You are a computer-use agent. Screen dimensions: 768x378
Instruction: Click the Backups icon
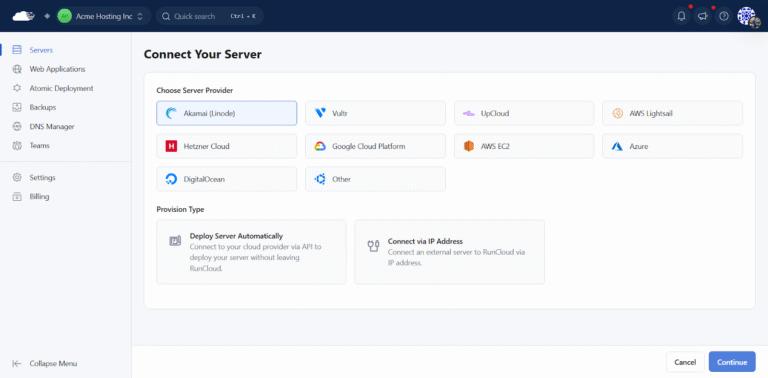tap(17, 107)
